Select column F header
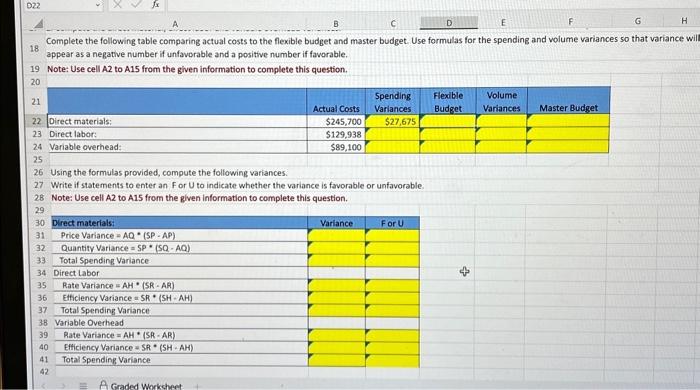The height and width of the screenshot is (390, 700). tap(570, 21)
